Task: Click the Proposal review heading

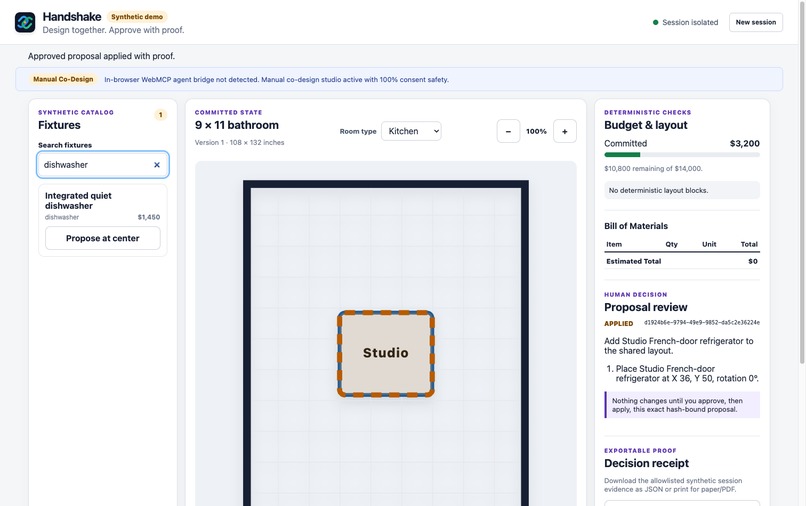Action: pyautogui.click(x=646, y=308)
